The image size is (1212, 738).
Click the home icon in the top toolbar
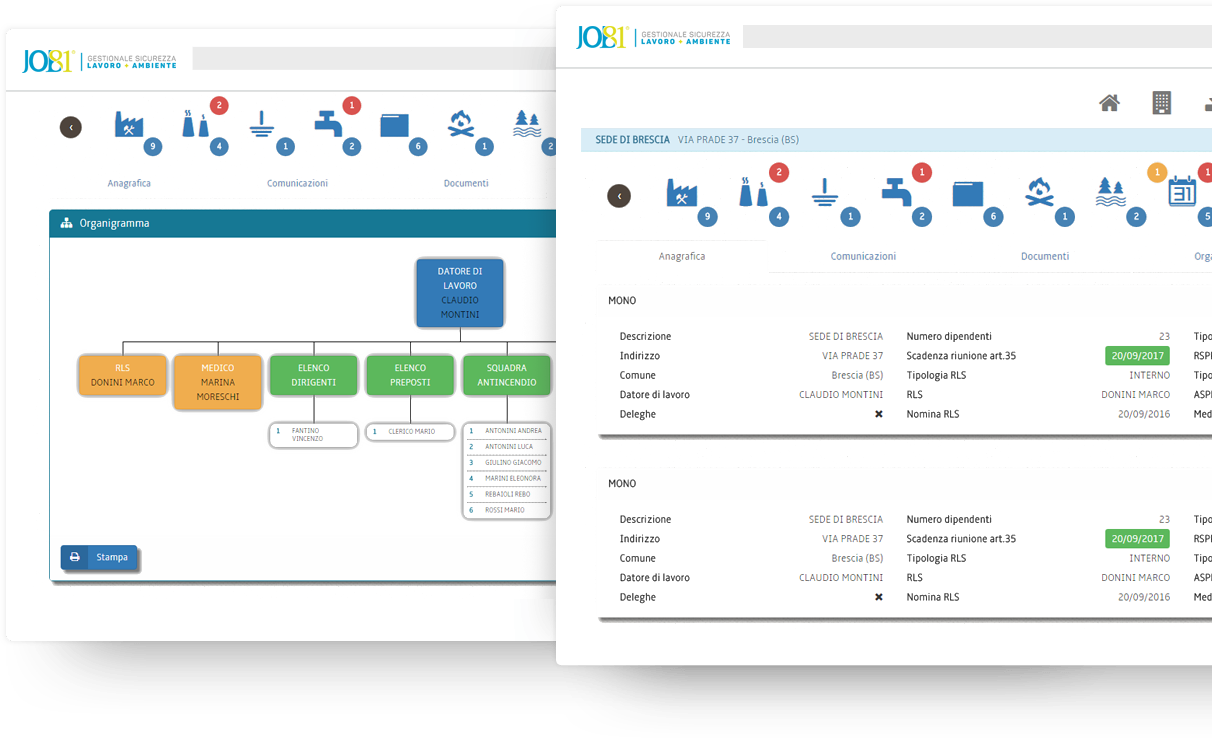1109,102
